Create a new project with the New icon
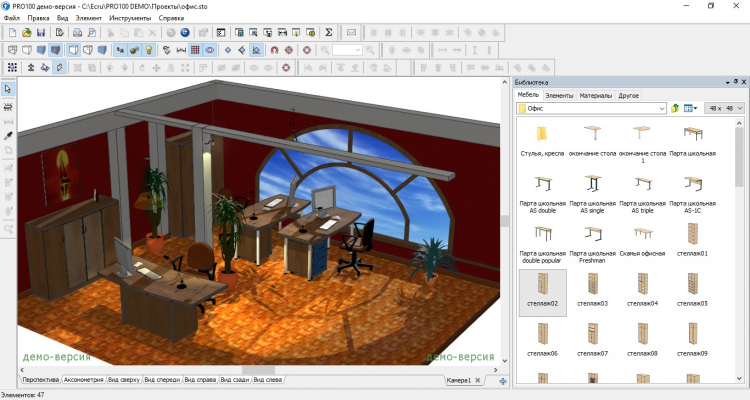Viewport: 750px width, 400px height. (x=12, y=32)
